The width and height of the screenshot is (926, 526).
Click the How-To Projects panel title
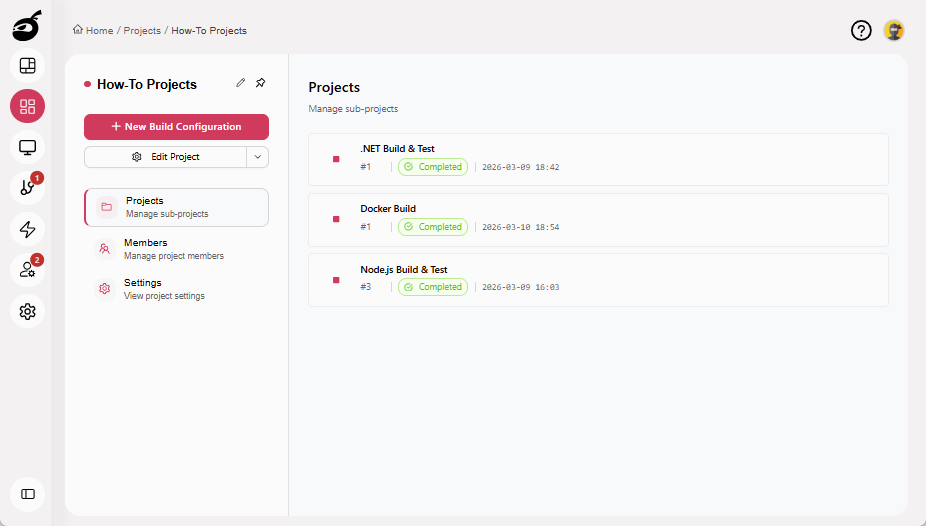click(x=146, y=84)
